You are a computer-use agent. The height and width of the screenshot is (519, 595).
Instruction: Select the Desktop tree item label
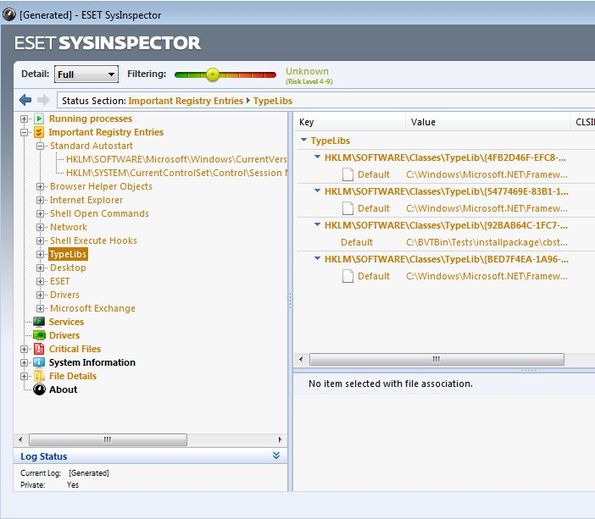68,268
